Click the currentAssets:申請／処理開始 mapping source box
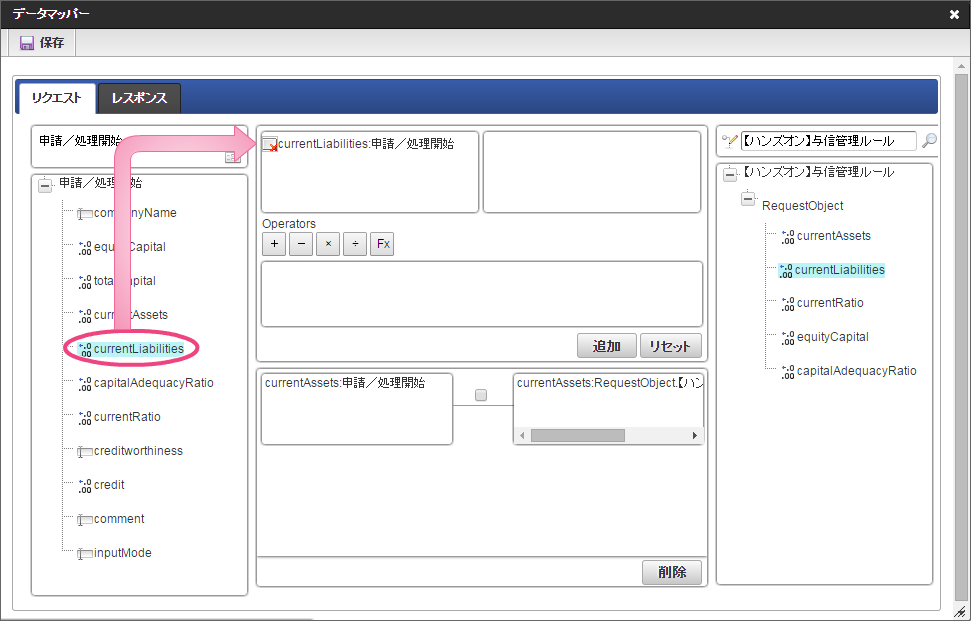The height and width of the screenshot is (621, 971). coord(357,409)
